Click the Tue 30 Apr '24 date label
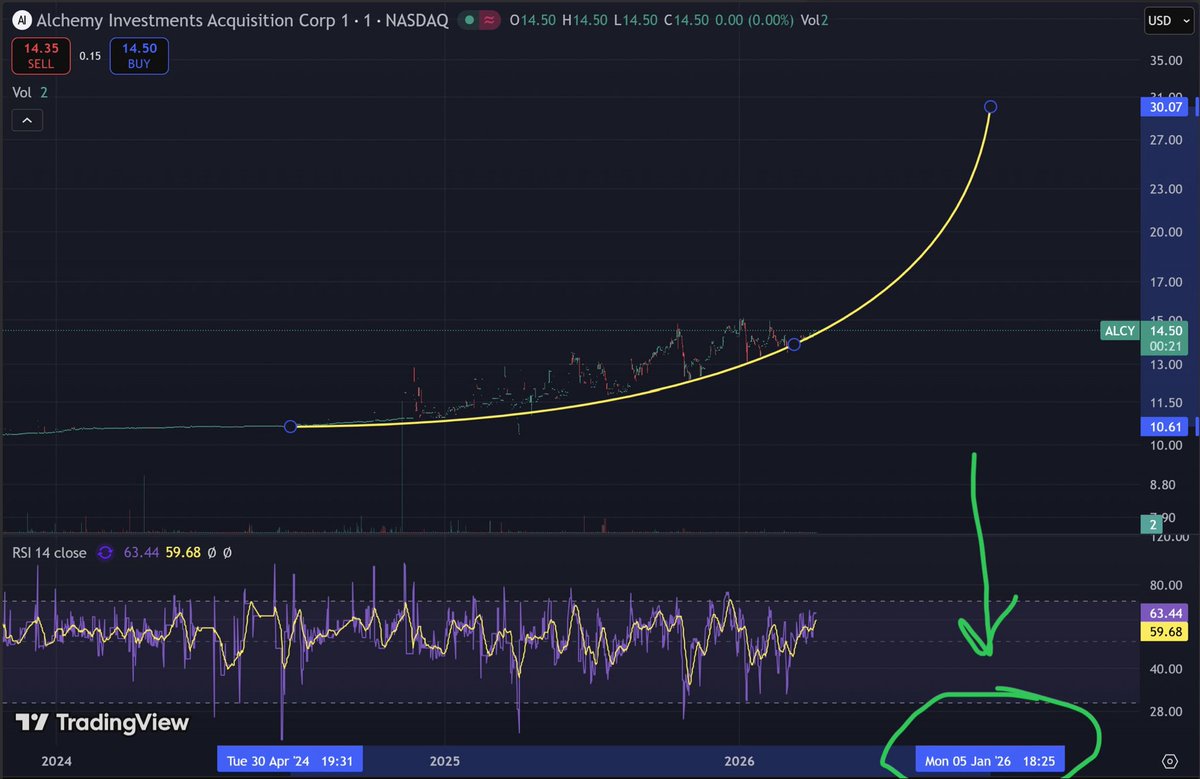This screenshot has height=779, width=1200. click(290, 761)
